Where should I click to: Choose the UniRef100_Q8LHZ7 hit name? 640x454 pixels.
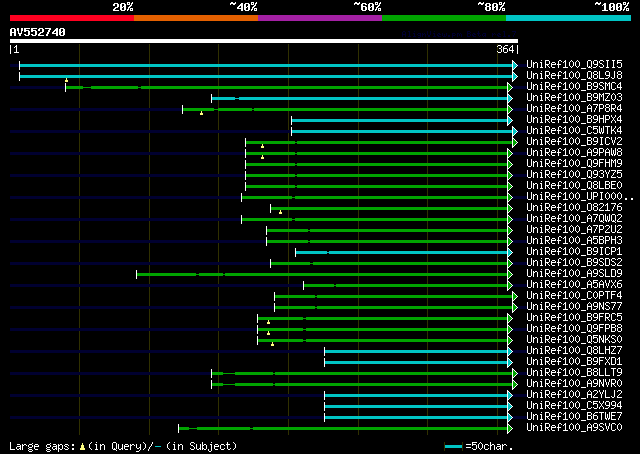click(574, 351)
